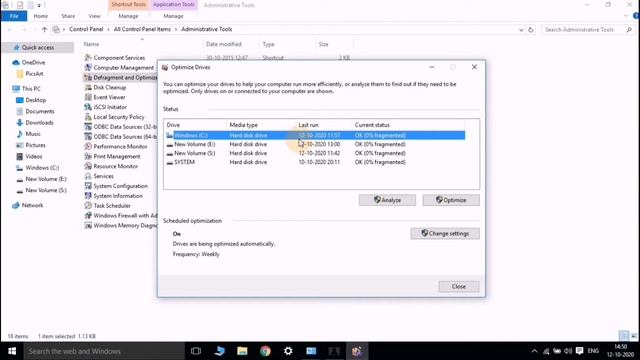
Task: Refresh the Administrative Tools folder
Action: [531, 30]
